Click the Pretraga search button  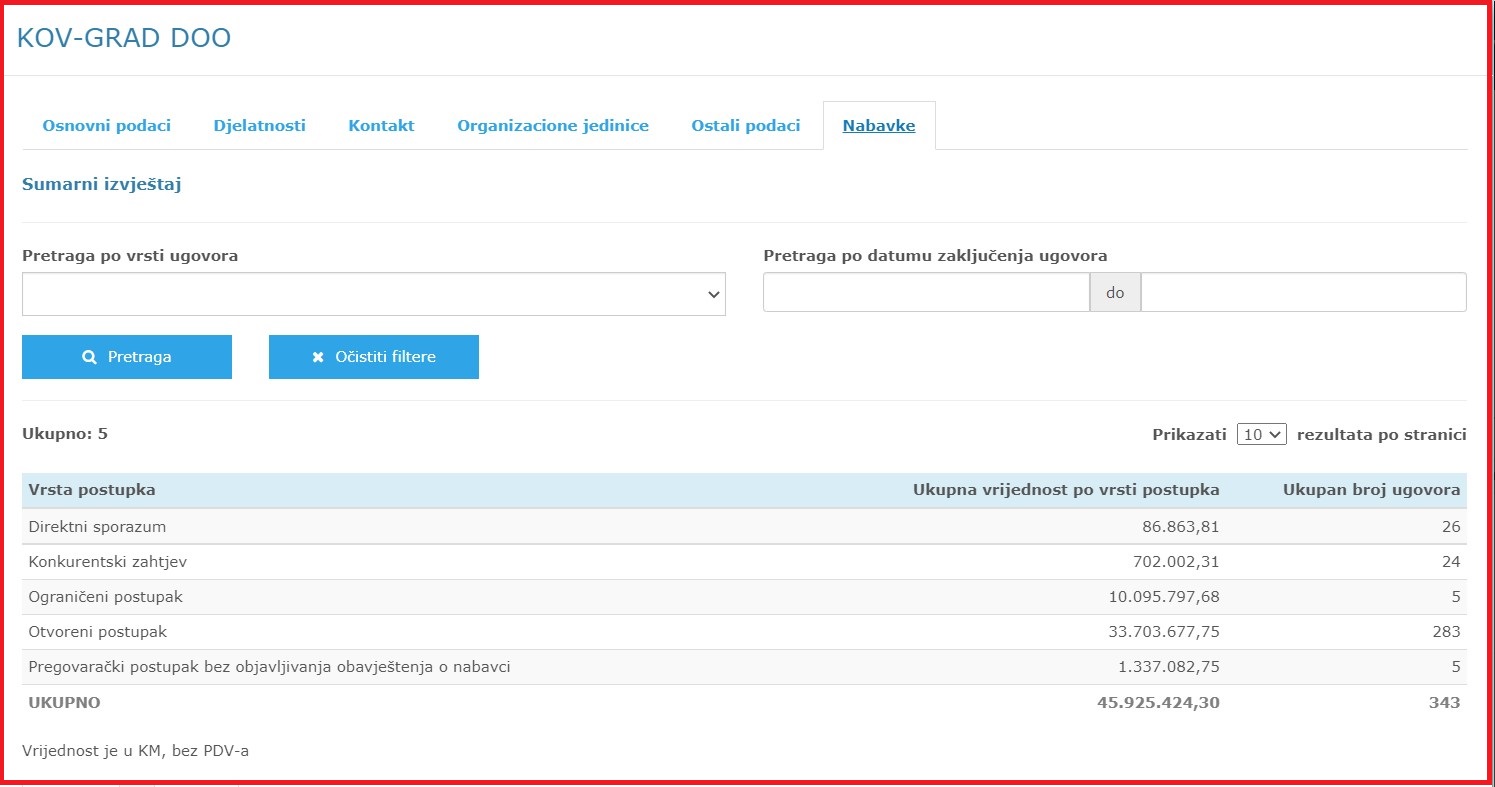127,357
